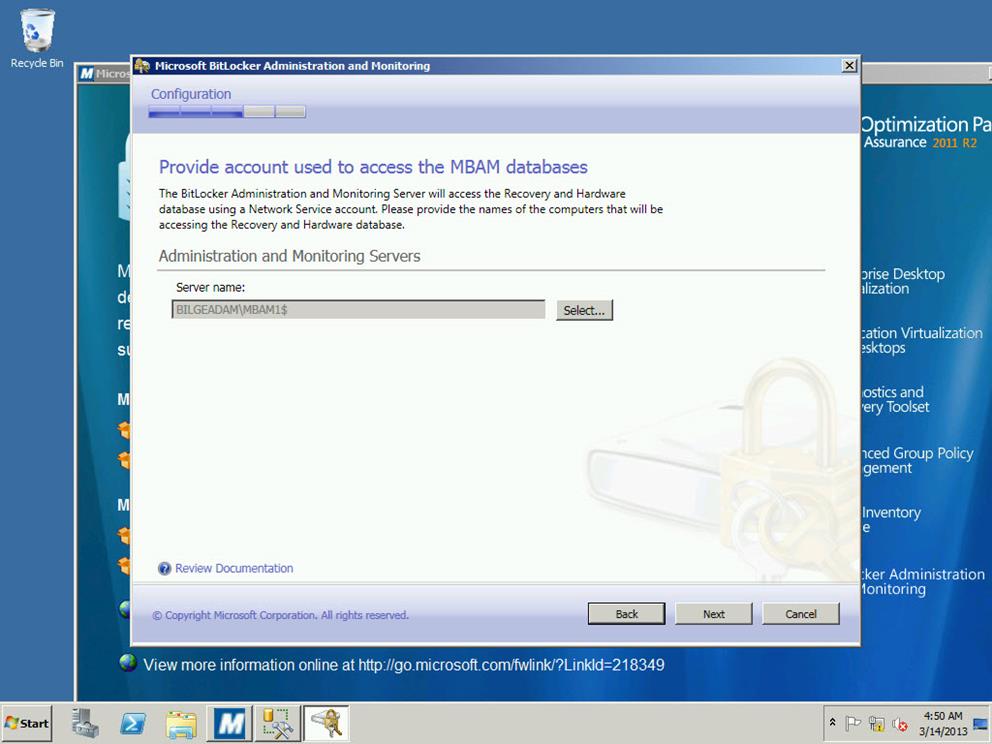Show hidden system tray icons
992x744 pixels.
click(x=833, y=722)
